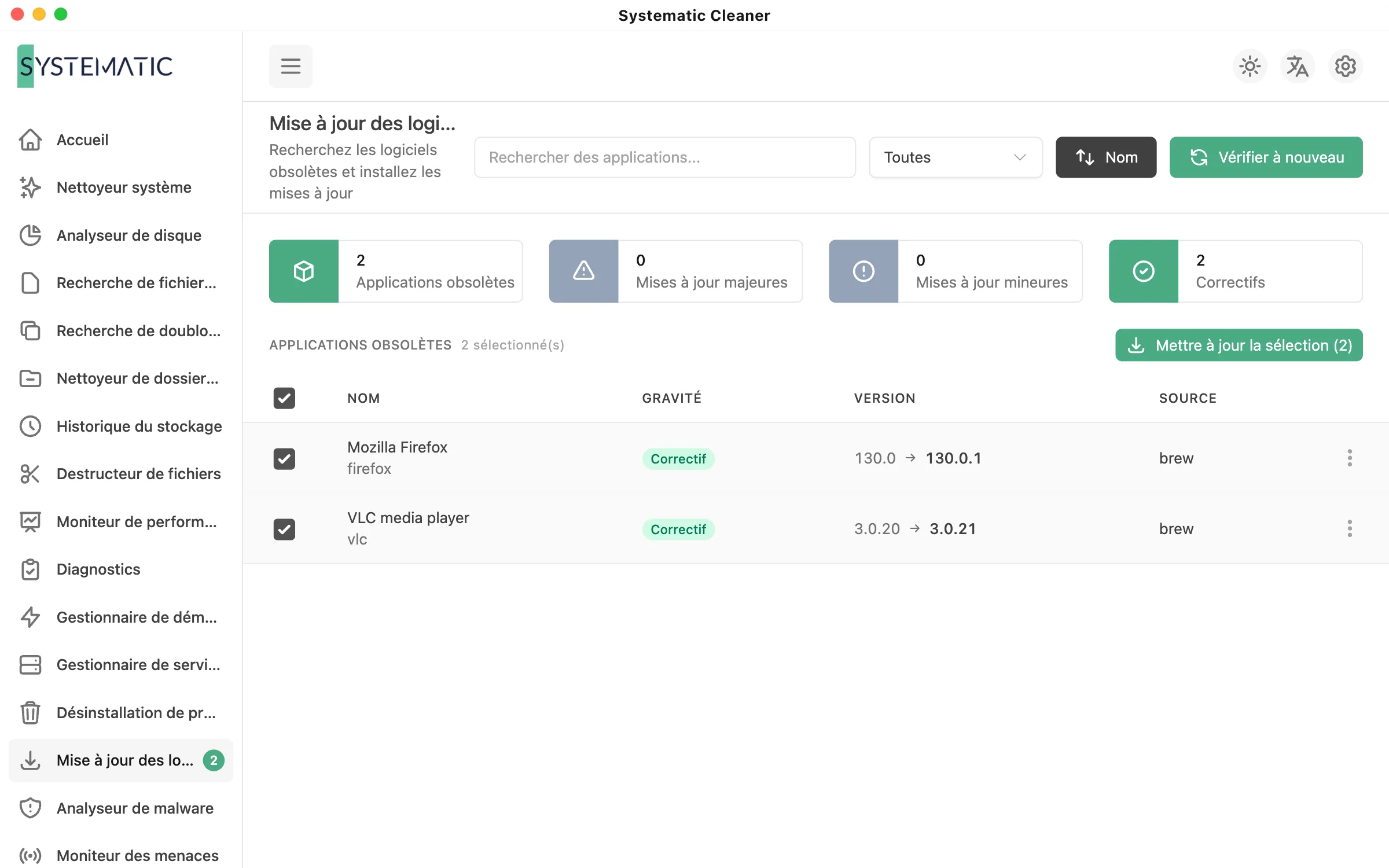Image resolution: width=1389 pixels, height=868 pixels.
Task: Click Mettre à jour la sélection (2)
Action: (x=1239, y=345)
